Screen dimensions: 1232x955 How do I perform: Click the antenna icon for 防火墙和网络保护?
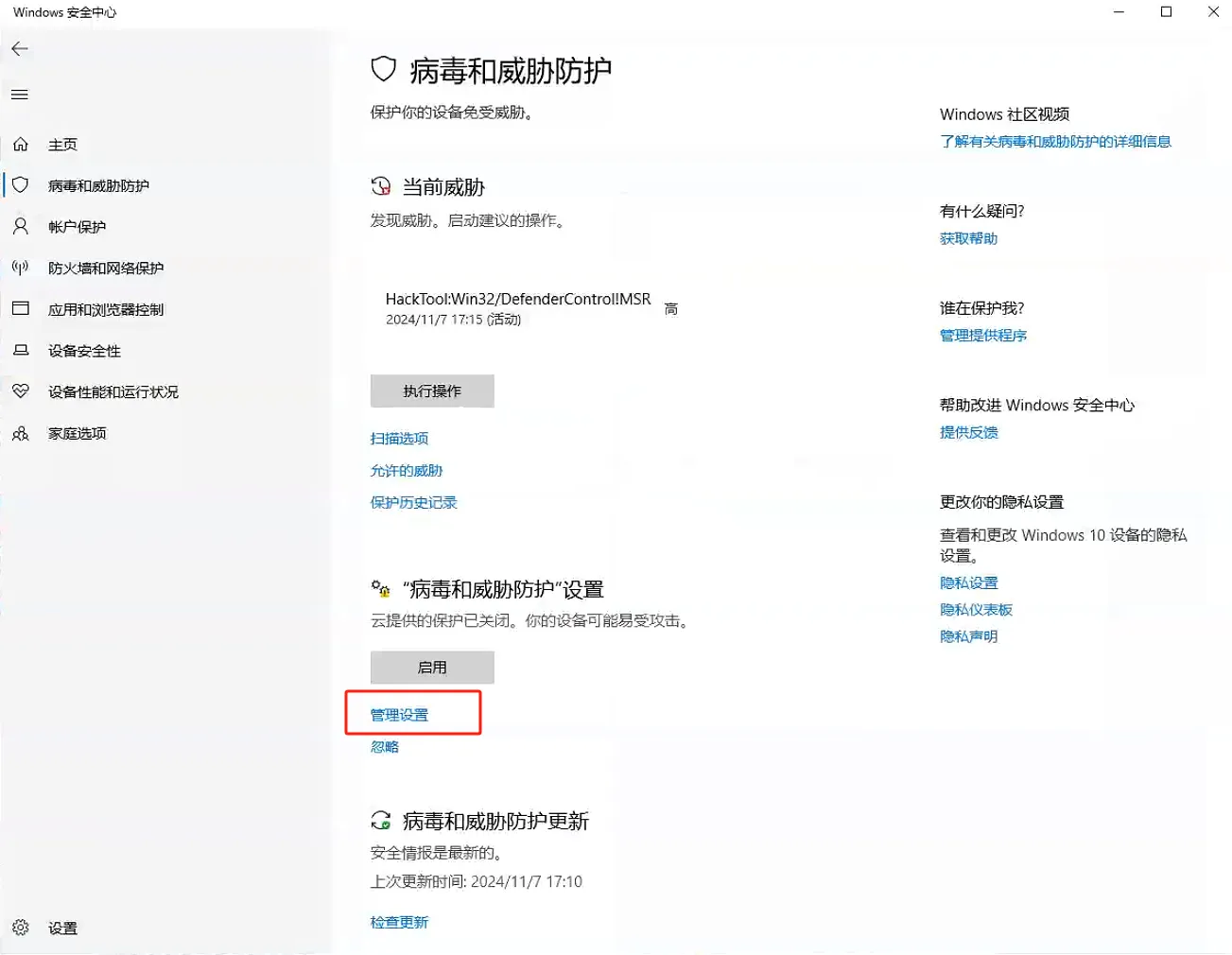(21, 268)
